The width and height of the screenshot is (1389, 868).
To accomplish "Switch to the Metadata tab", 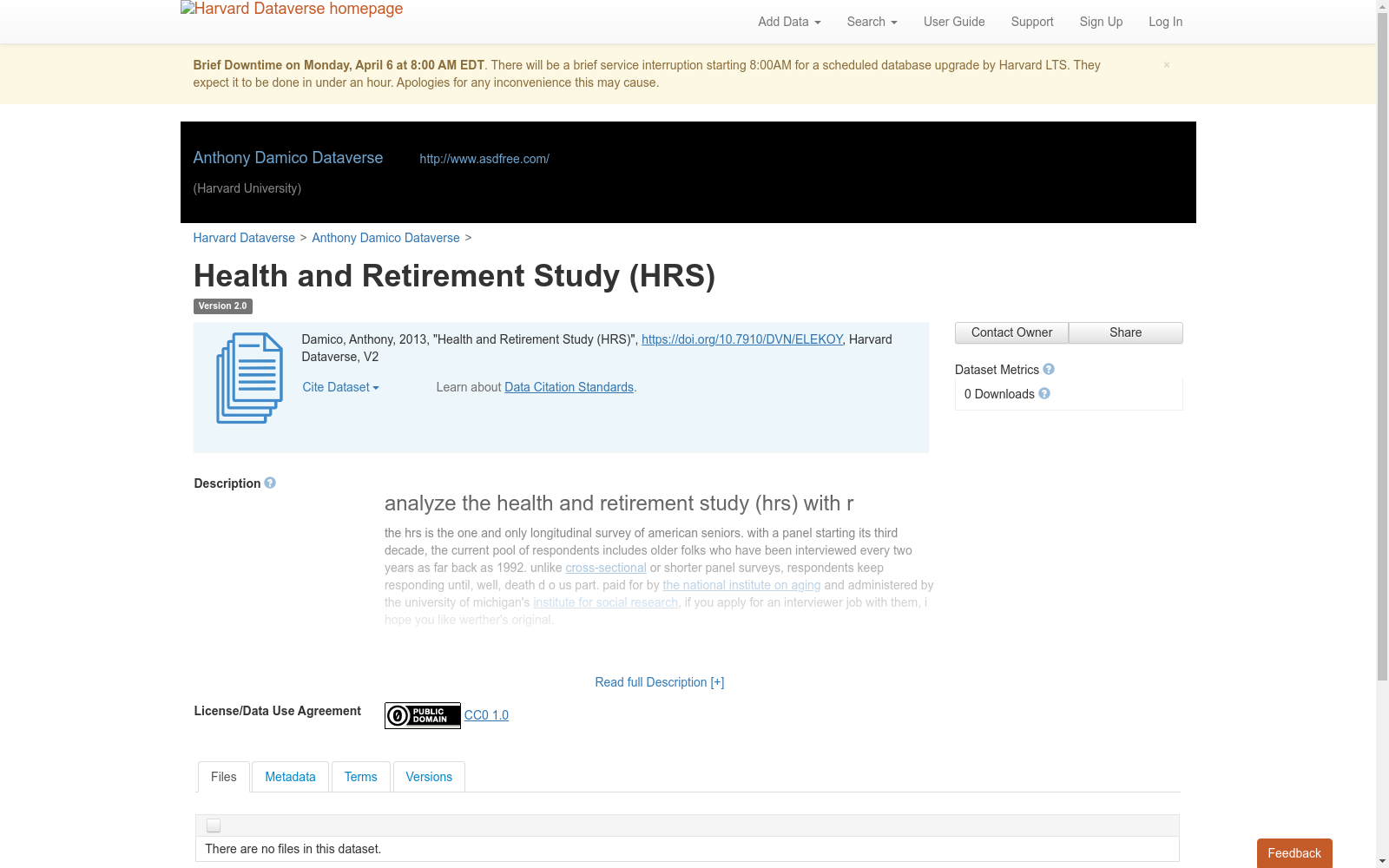I will pyautogui.click(x=290, y=777).
